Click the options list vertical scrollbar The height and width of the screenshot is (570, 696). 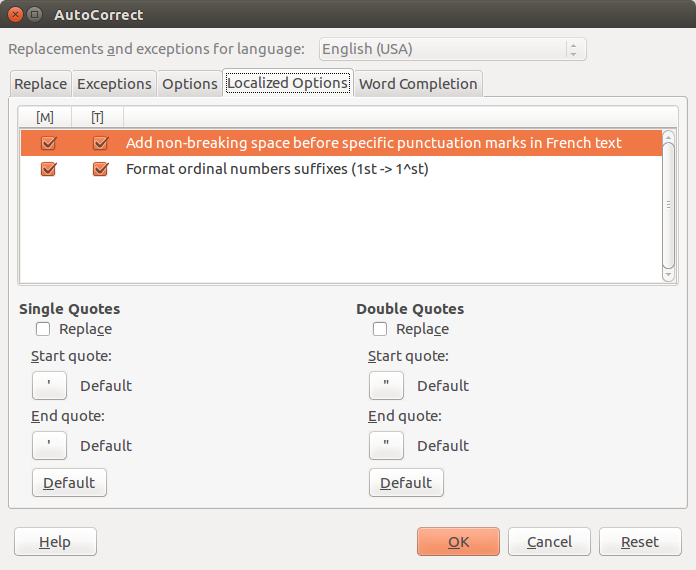[669, 205]
